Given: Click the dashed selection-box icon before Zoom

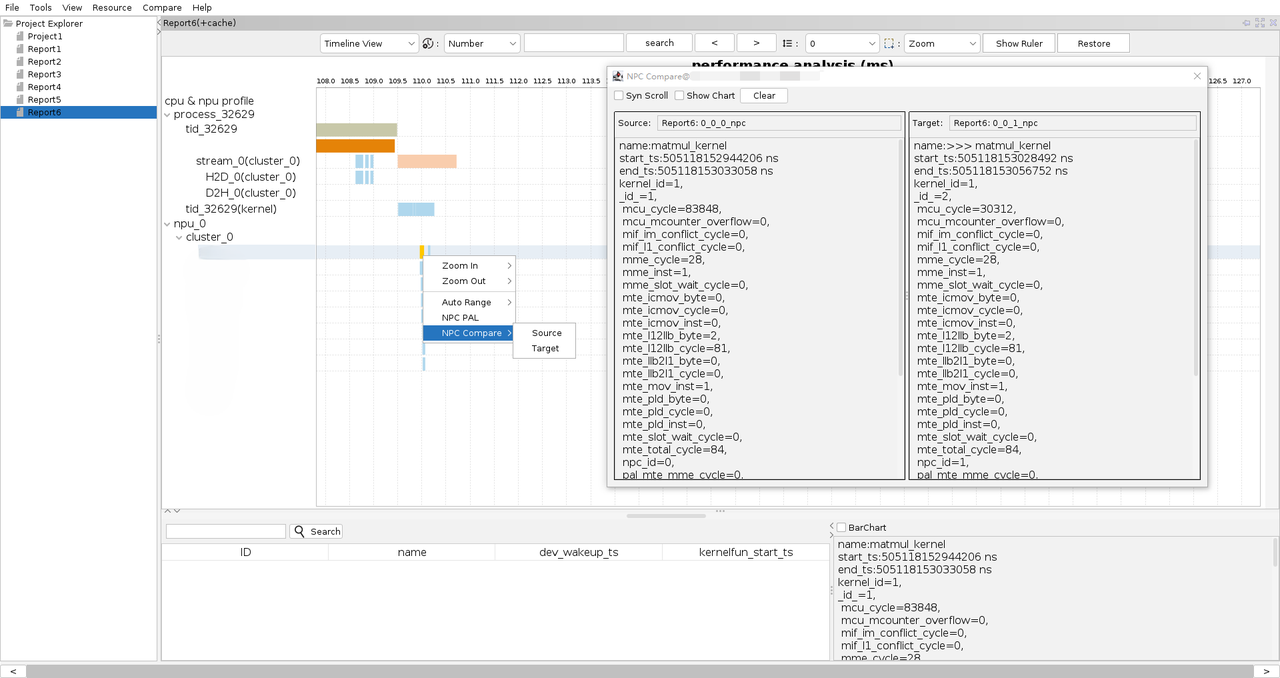Looking at the screenshot, I should point(889,44).
